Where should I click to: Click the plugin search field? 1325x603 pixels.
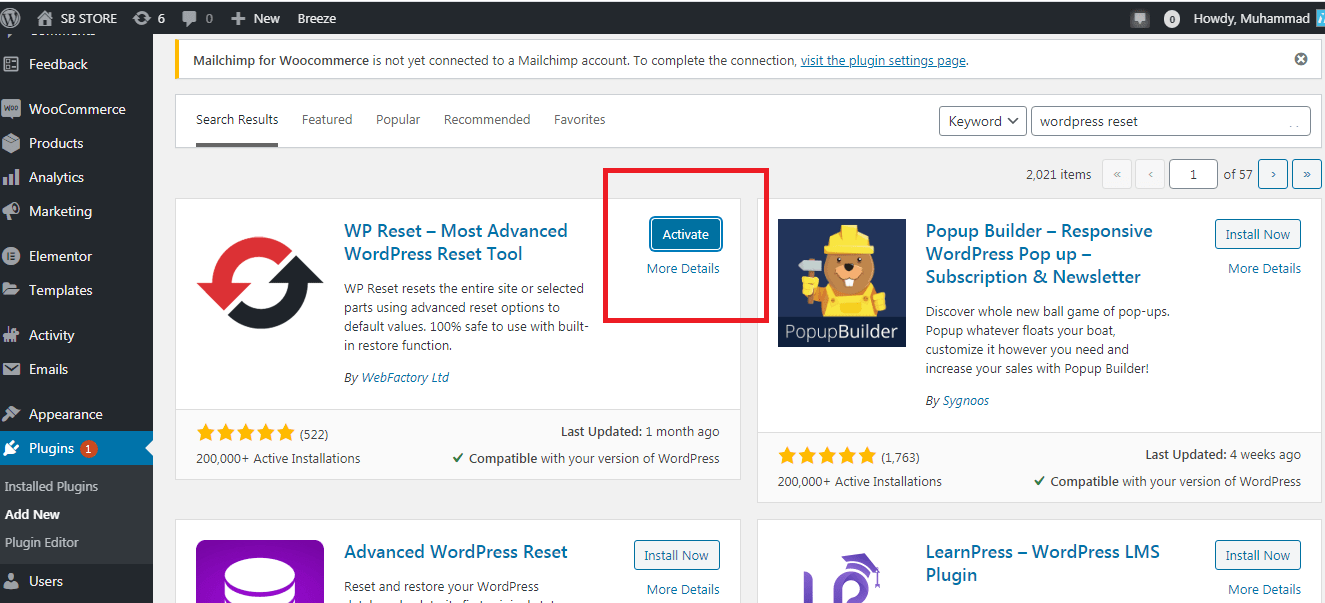click(1170, 121)
